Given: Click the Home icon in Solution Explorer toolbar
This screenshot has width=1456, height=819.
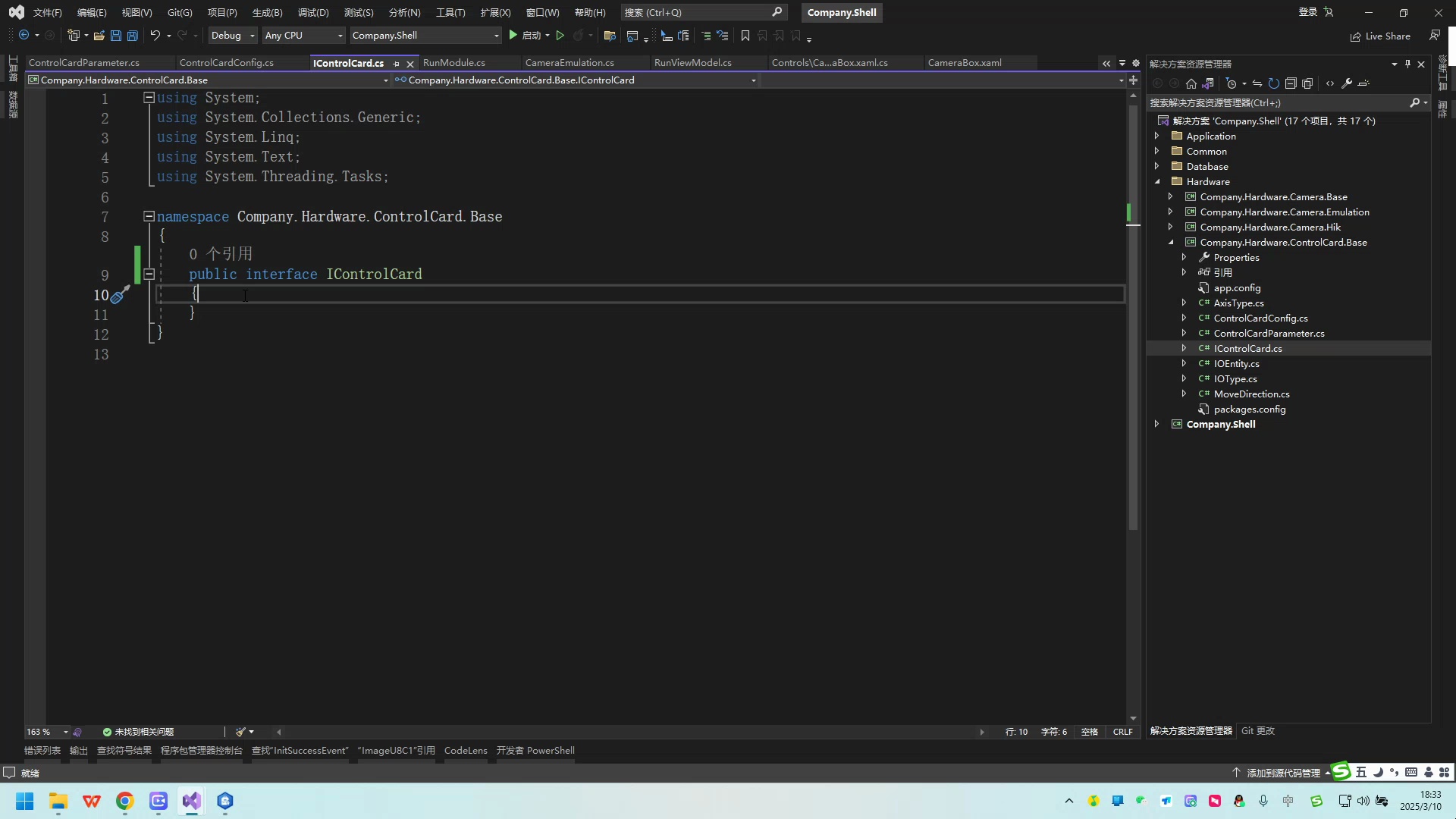Looking at the screenshot, I should (1191, 83).
